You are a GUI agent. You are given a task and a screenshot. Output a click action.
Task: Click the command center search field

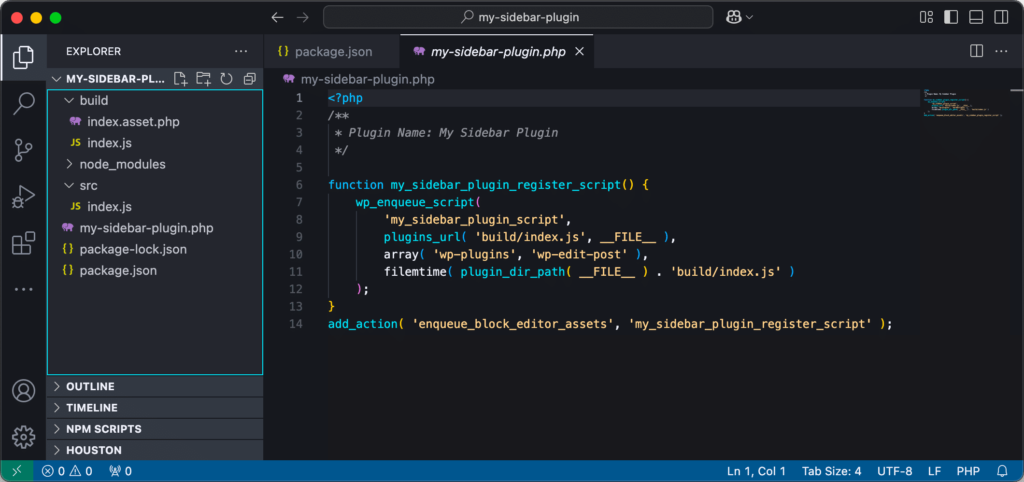coord(518,17)
